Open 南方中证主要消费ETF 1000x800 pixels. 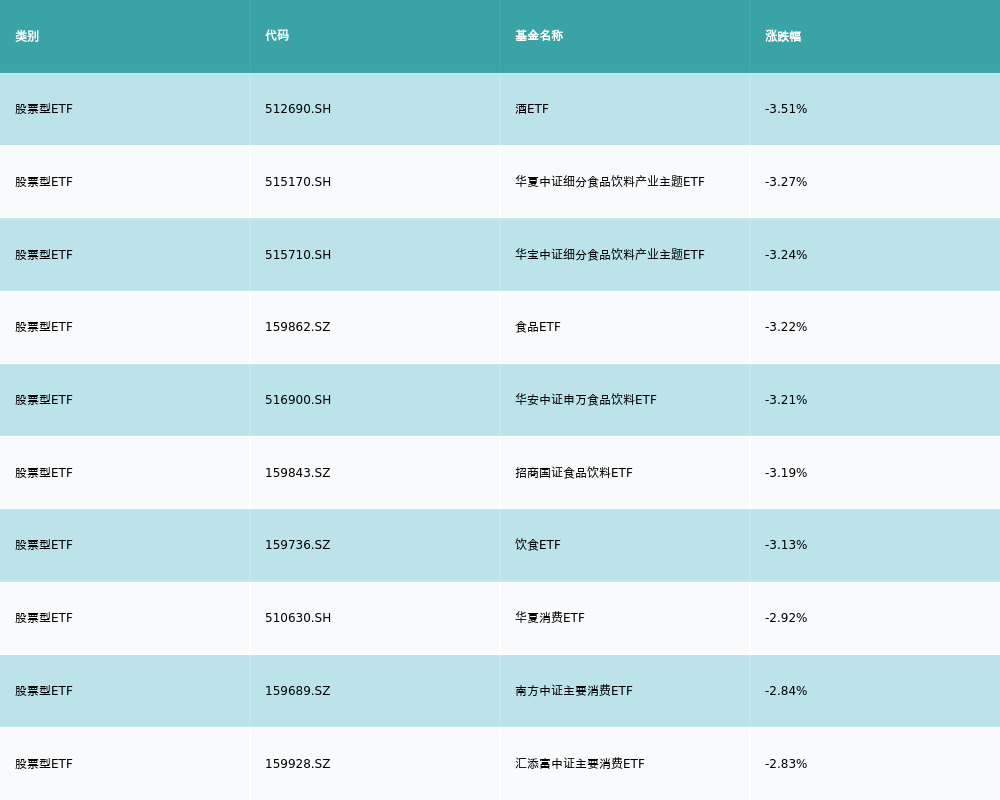click(574, 691)
